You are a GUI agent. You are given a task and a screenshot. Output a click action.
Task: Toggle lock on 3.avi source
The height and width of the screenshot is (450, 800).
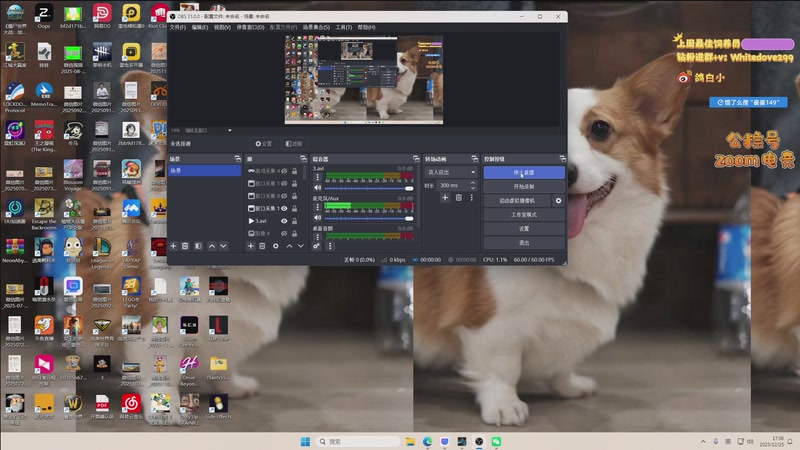[294, 221]
